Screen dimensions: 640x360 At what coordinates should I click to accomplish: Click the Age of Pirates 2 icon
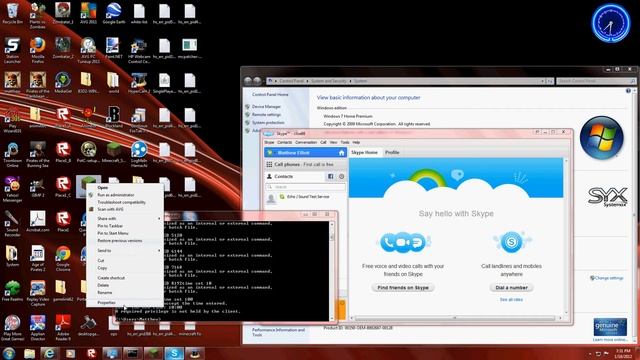pyautogui.click(x=38, y=259)
